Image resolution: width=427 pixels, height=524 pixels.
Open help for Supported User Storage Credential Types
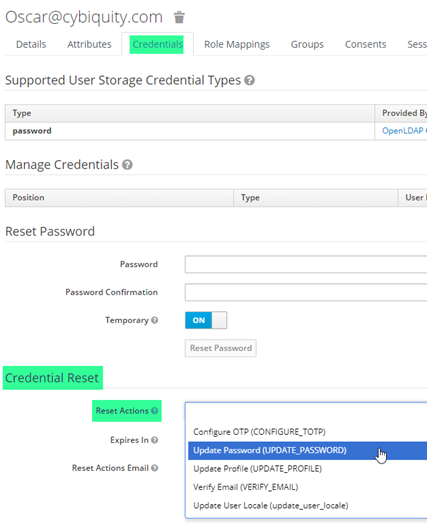(249, 80)
